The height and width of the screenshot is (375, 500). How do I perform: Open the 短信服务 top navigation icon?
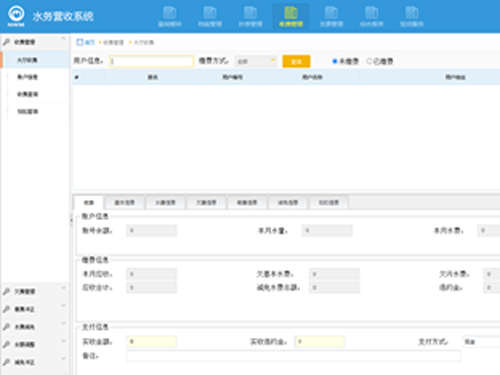point(412,13)
